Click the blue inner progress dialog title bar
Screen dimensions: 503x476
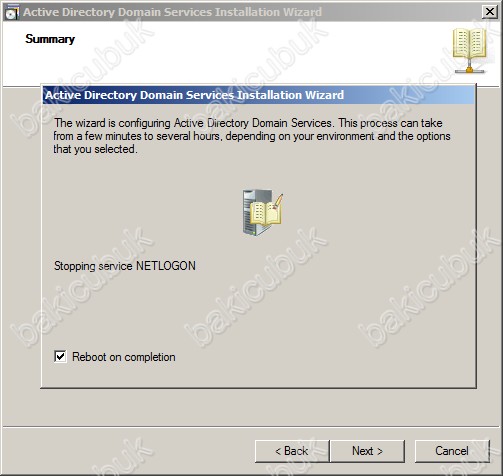click(x=259, y=95)
